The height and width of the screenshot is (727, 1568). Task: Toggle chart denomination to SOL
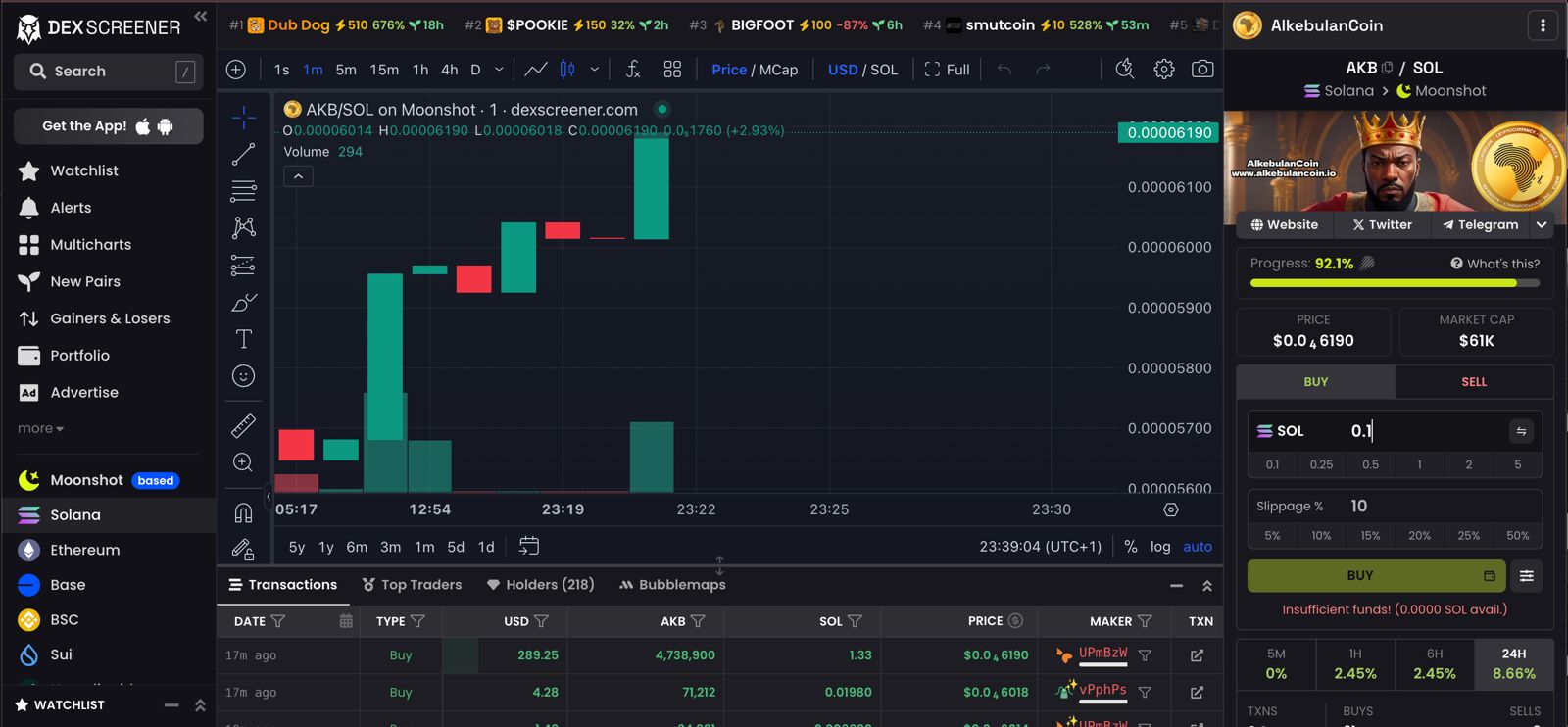click(884, 70)
